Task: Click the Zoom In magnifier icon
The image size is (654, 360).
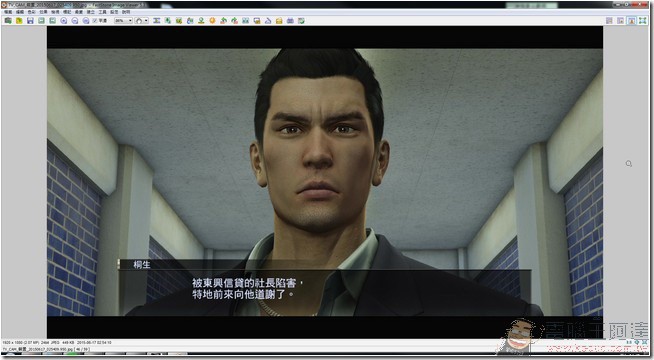Action: [x=63, y=20]
